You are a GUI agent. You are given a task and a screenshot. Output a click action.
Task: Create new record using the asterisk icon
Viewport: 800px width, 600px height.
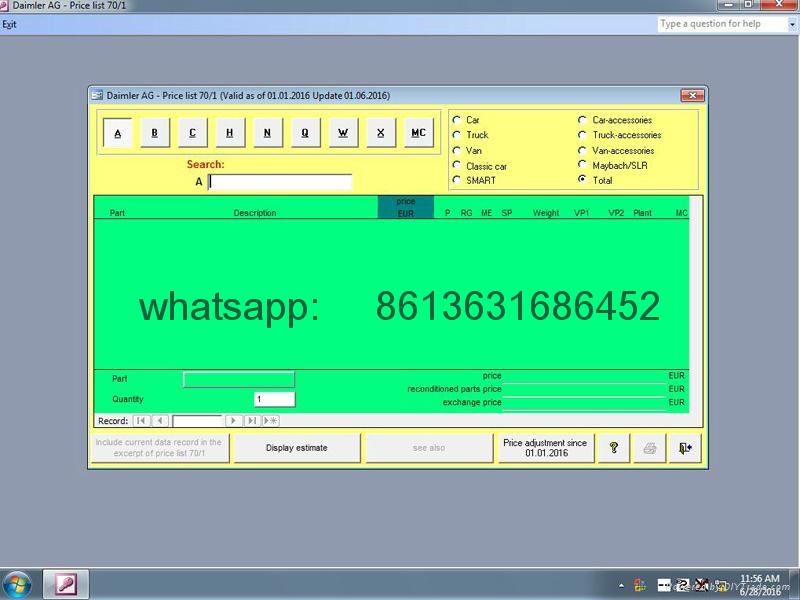271,421
